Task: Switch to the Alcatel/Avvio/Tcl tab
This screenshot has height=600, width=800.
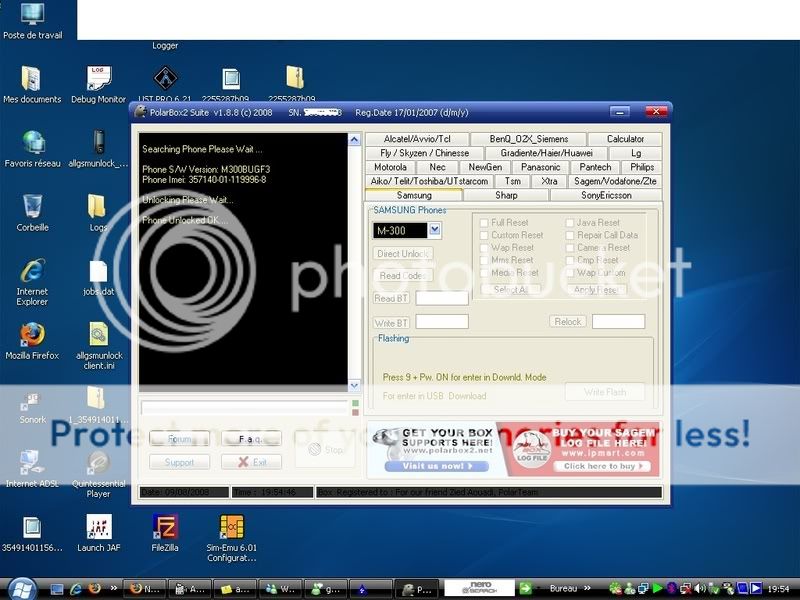Action: (417, 139)
